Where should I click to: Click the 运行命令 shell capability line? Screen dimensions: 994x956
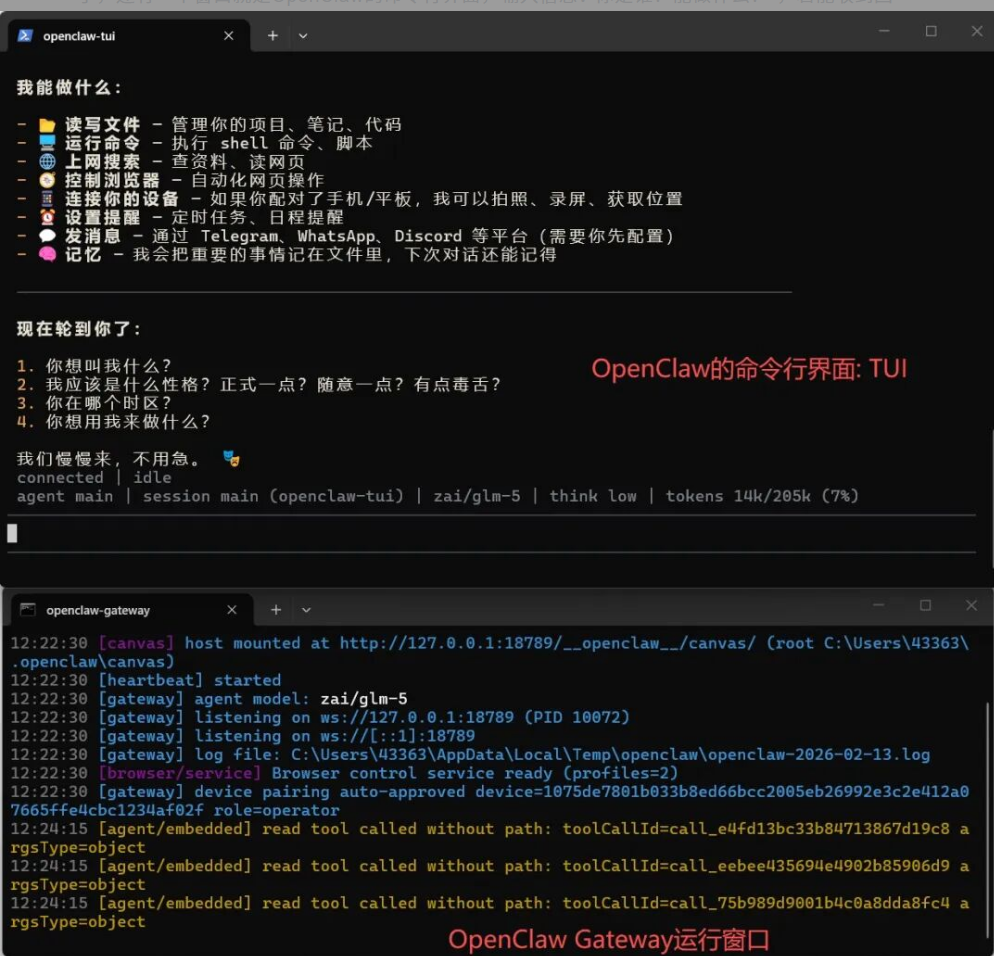pos(195,143)
